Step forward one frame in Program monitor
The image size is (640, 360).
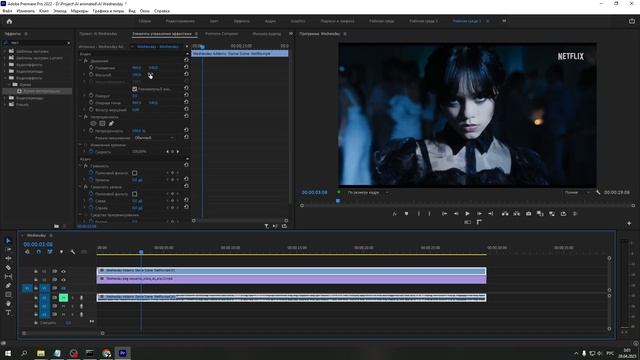[479, 213]
